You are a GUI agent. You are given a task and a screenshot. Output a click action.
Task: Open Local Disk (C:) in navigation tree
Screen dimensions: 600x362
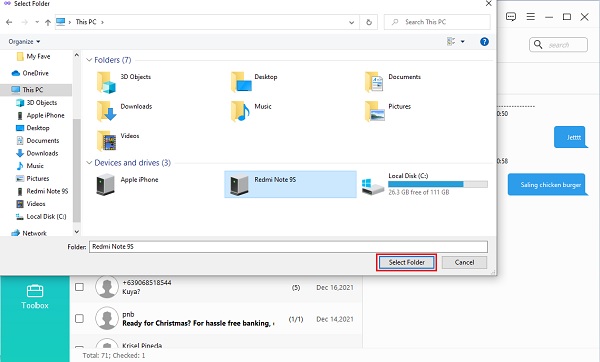pos(41,217)
